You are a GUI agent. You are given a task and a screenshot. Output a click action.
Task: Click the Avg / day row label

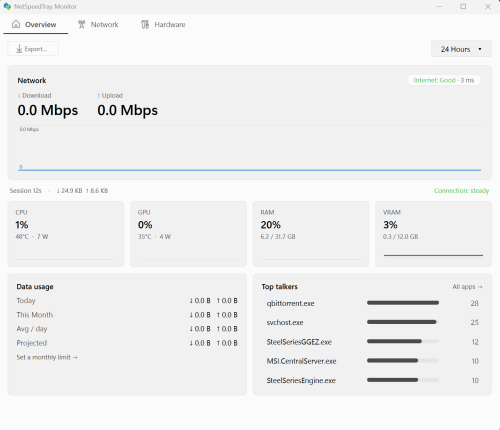32,329
